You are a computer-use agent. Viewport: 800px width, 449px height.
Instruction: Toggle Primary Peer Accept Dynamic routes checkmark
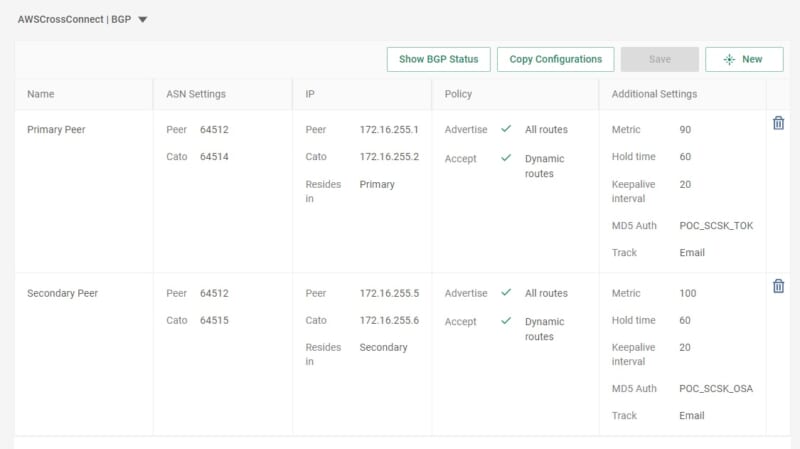tap(506, 158)
